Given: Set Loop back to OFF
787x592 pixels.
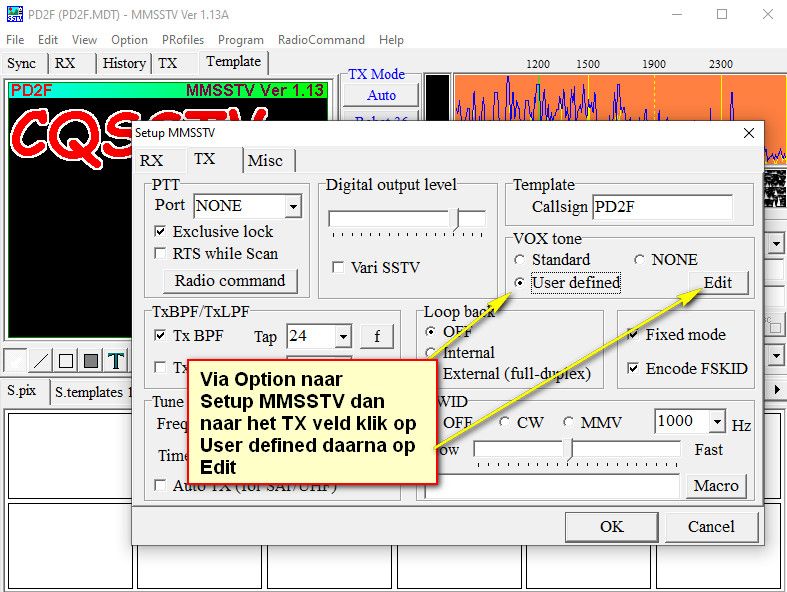Looking at the screenshot, I should click(x=431, y=332).
